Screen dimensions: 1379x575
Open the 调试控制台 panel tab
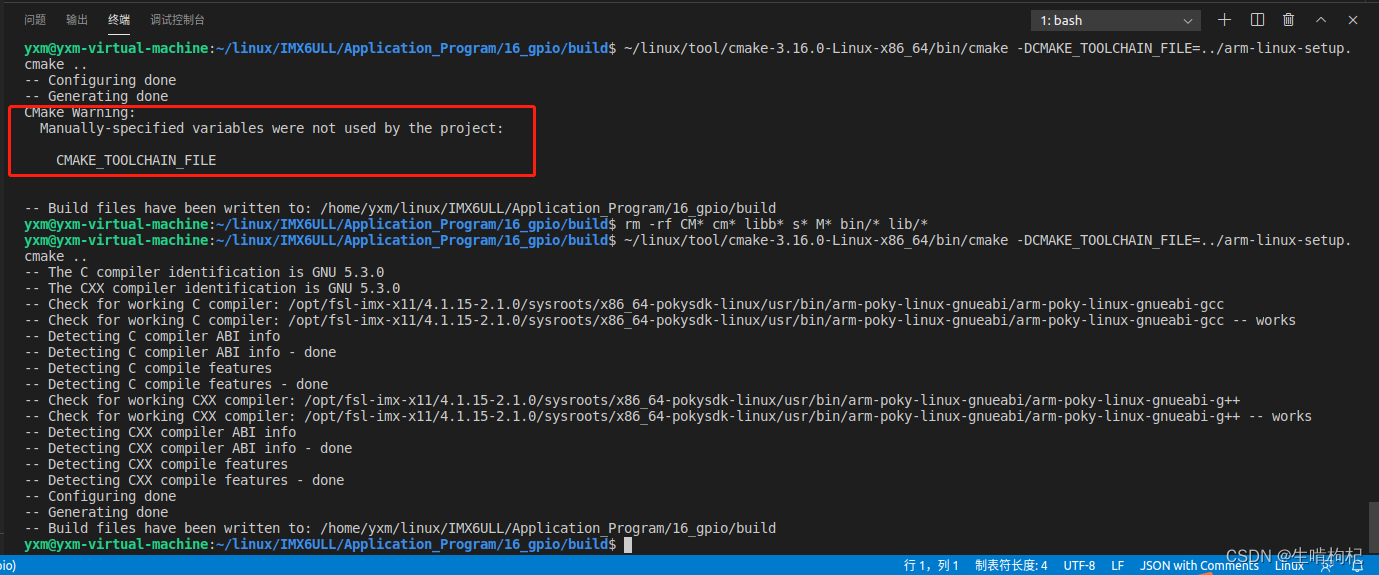pos(178,20)
